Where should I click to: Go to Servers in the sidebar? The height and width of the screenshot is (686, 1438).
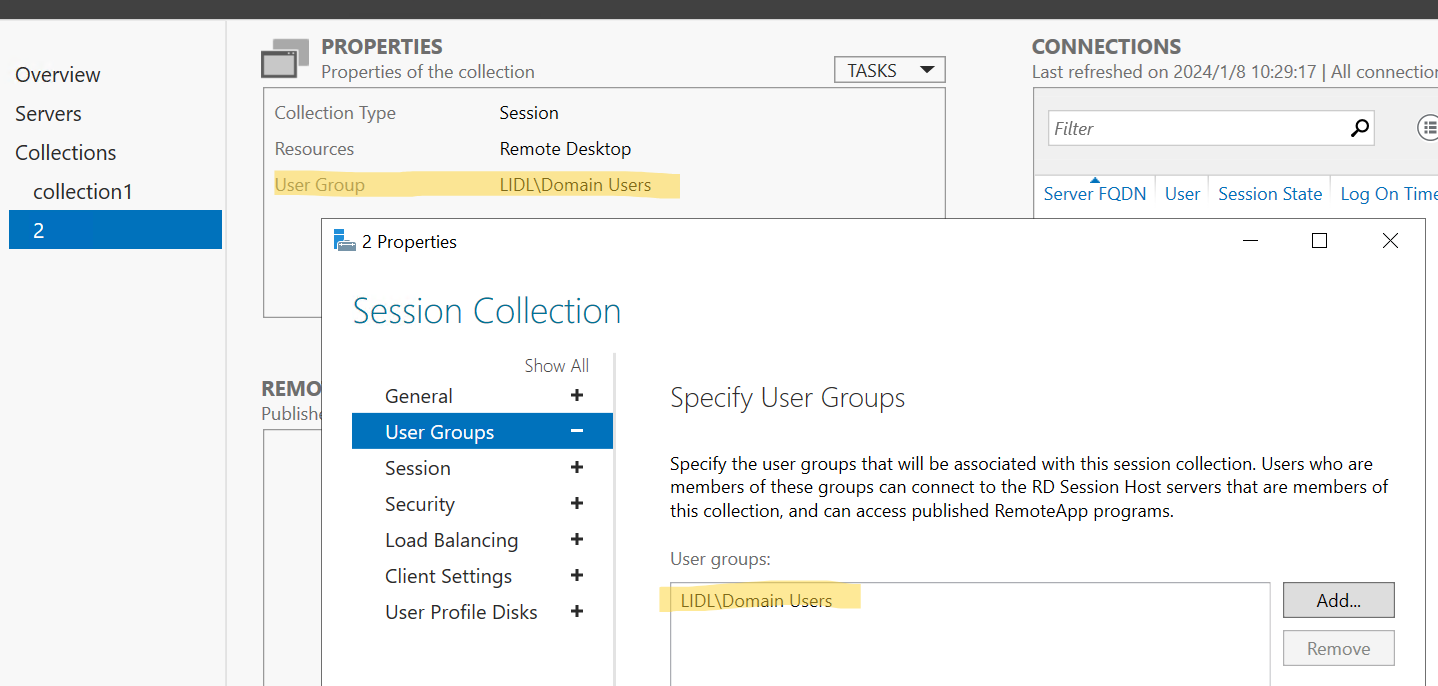click(x=48, y=114)
